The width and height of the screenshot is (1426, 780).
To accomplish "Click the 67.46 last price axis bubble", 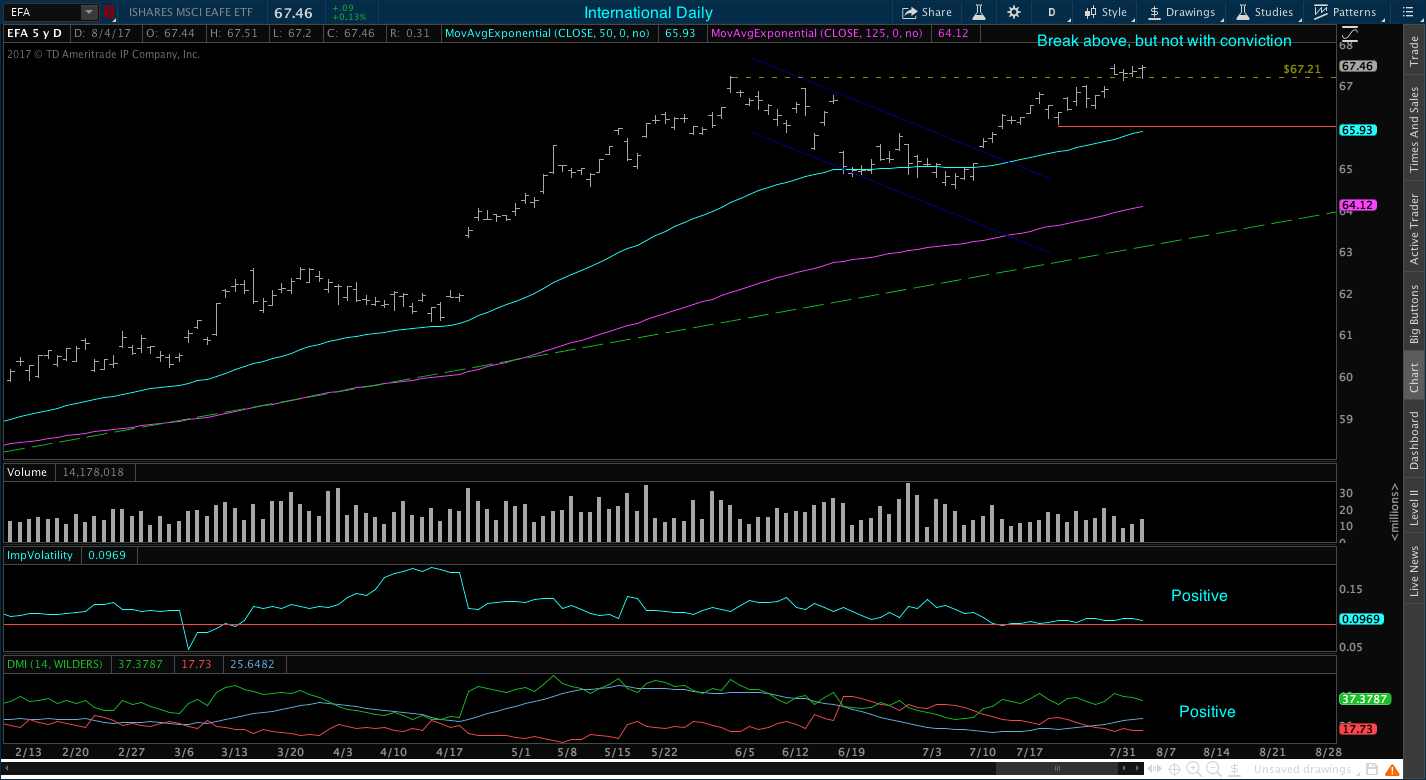I will [1358, 66].
